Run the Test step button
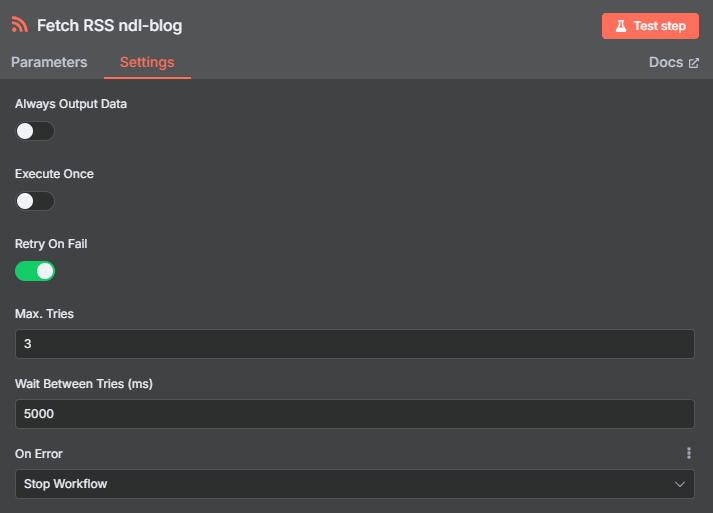This screenshot has width=713, height=513. pyautogui.click(x=650, y=26)
